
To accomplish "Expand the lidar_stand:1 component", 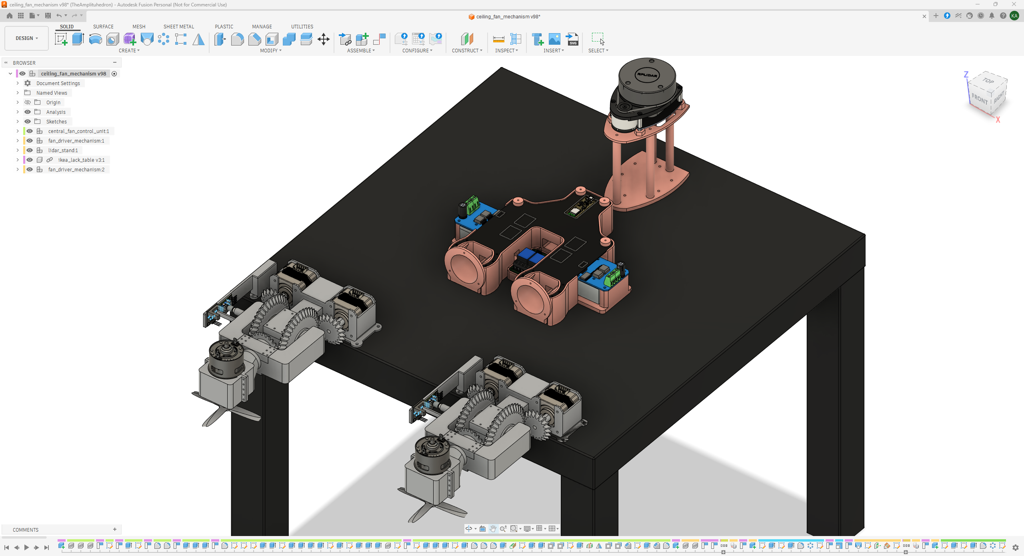I will pos(18,150).
